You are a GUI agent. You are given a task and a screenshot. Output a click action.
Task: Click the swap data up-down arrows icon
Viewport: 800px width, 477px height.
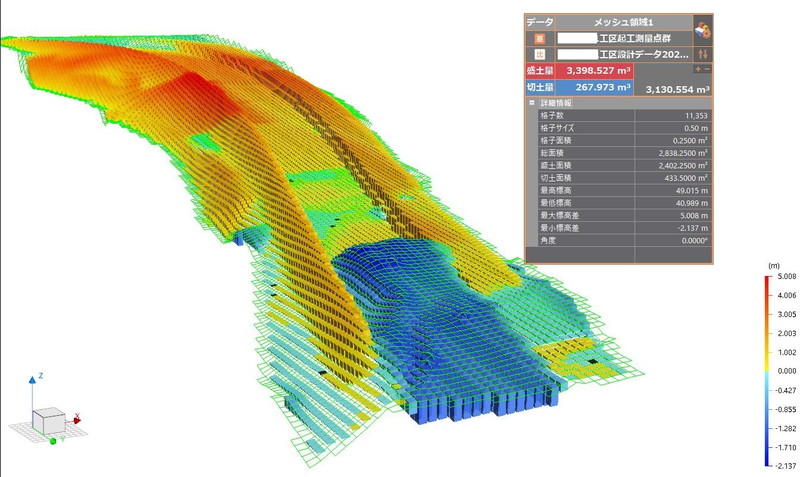[x=702, y=53]
